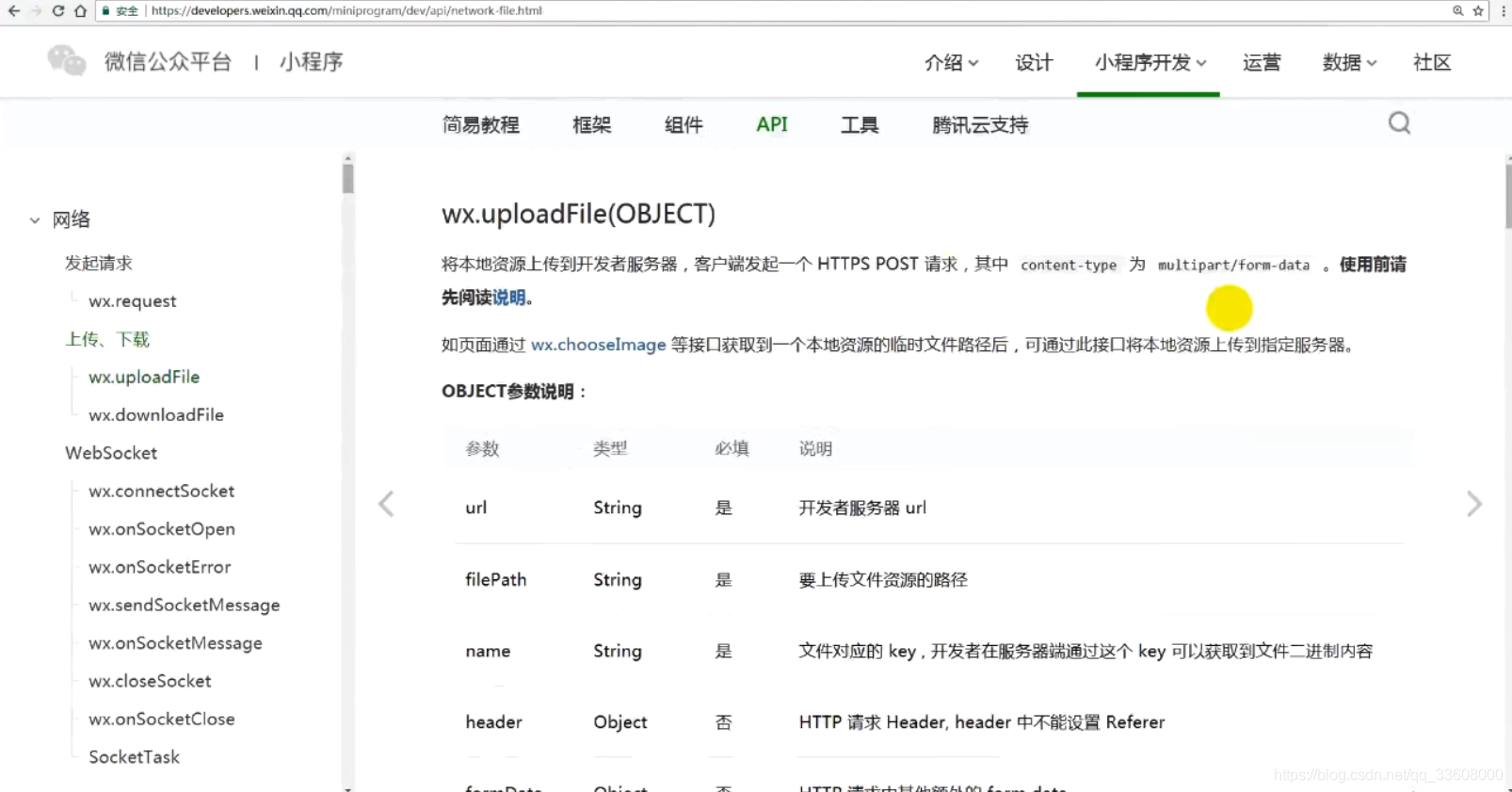Open wx.onSocketError in the sidebar
Screen dimensions: 1512x792
(x=160, y=567)
